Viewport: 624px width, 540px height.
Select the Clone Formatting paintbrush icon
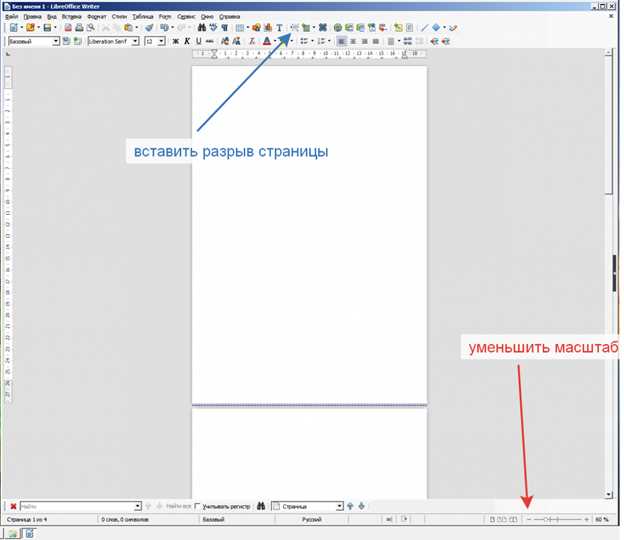click(149, 28)
